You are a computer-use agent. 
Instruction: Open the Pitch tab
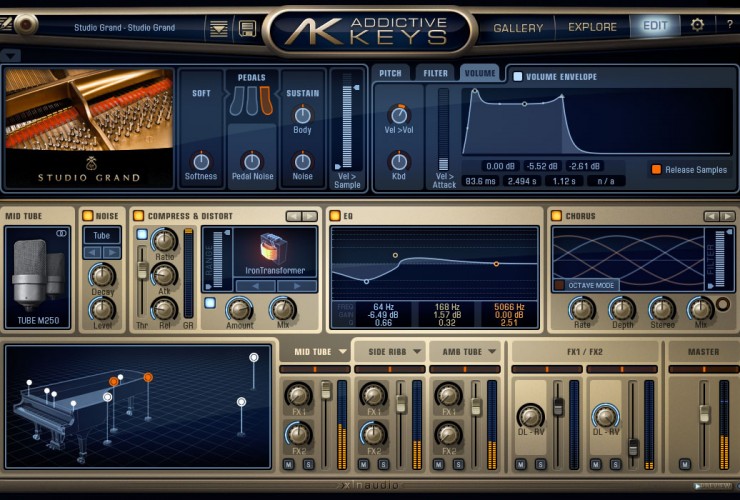pyautogui.click(x=390, y=73)
